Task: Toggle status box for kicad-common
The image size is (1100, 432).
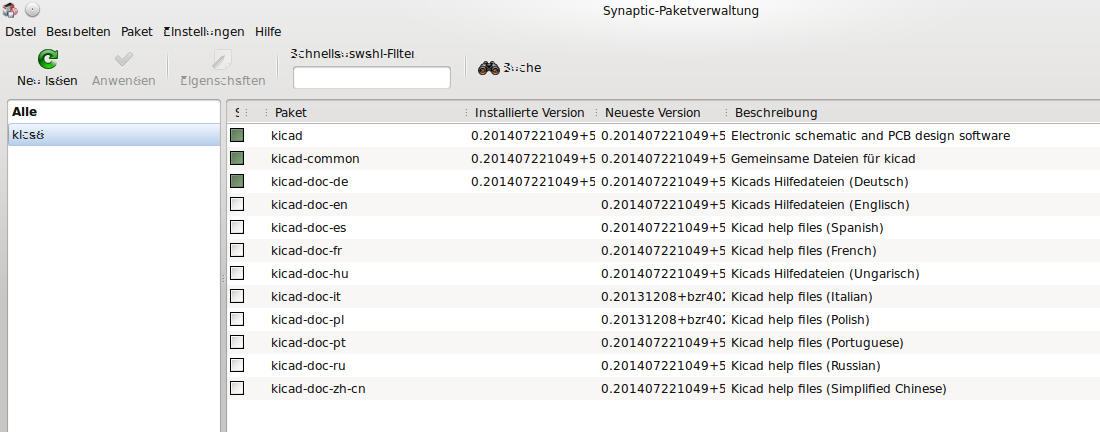Action: pos(237,158)
